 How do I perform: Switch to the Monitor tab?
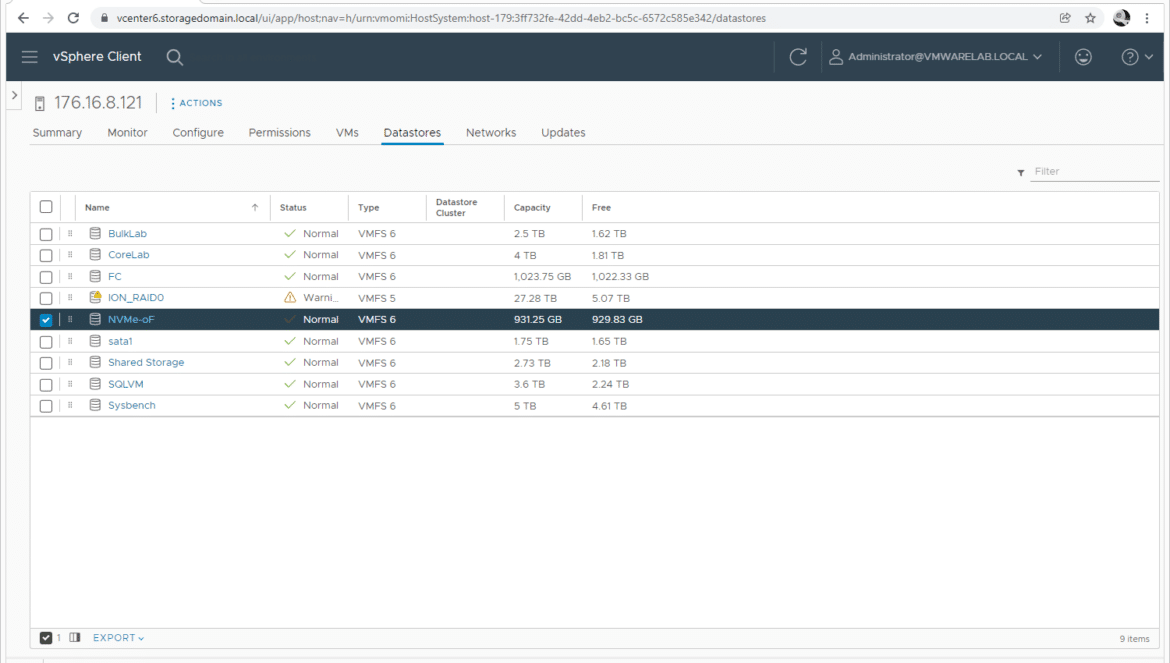127,133
